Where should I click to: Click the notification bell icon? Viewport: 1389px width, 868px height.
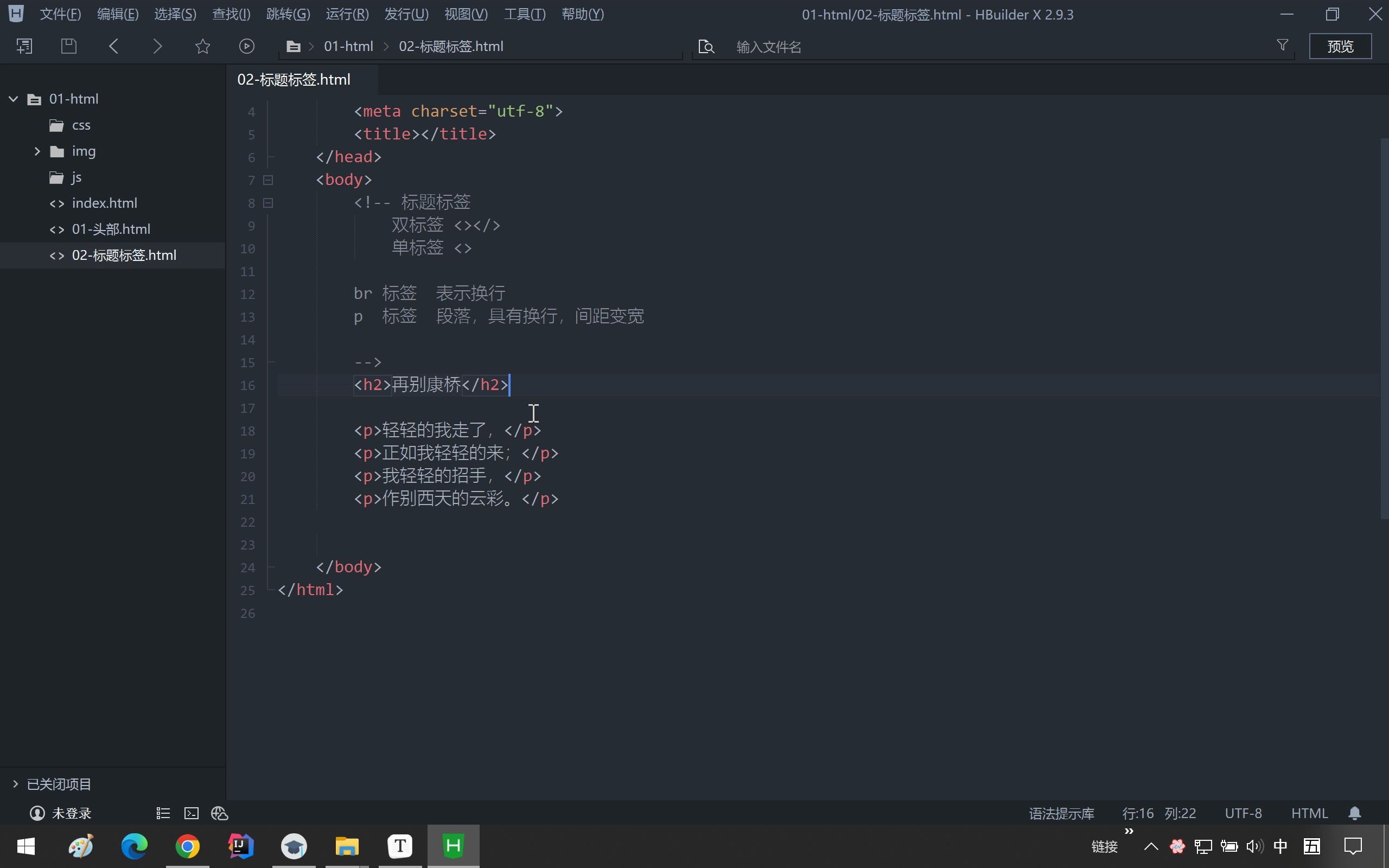1355,813
